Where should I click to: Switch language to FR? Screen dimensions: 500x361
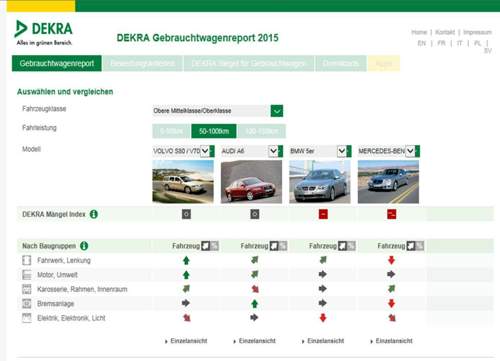click(x=441, y=43)
